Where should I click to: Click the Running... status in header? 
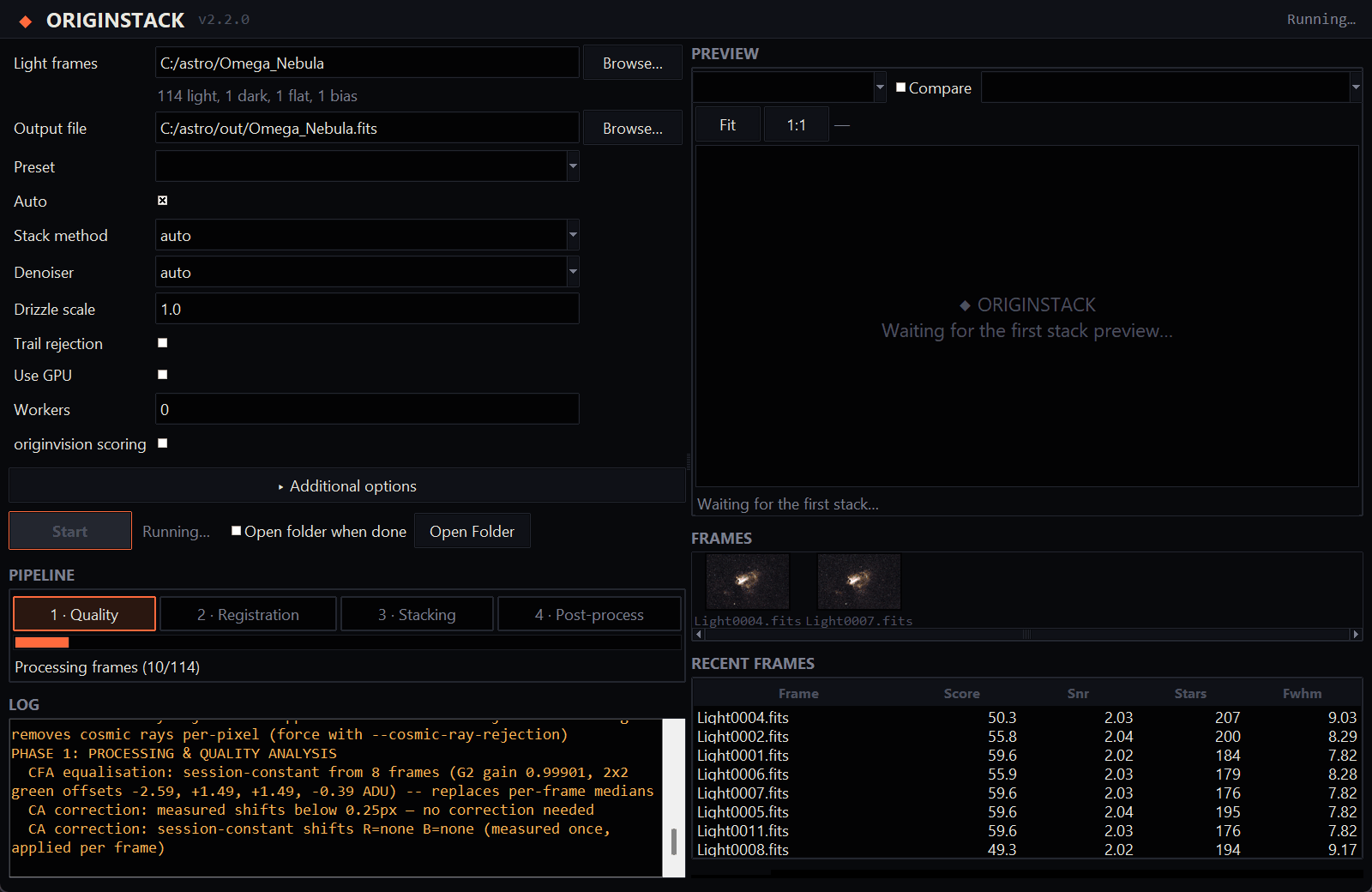pos(1321,19)
